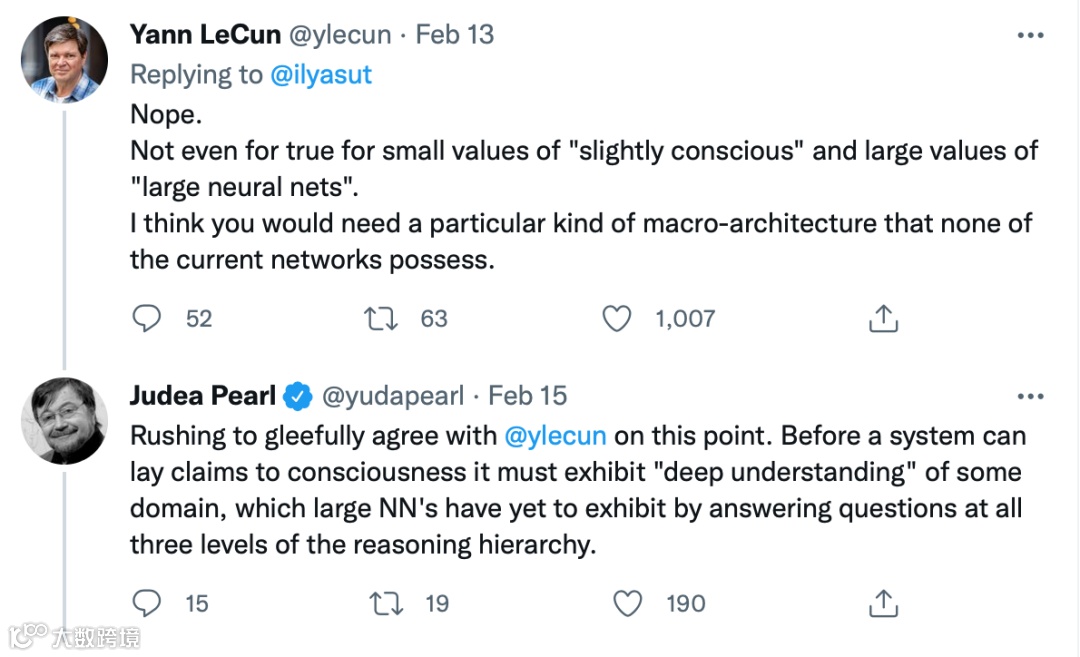Open Yann LeCun's profile name
The image size is (1080, 657).
click(x=204, y=35)
